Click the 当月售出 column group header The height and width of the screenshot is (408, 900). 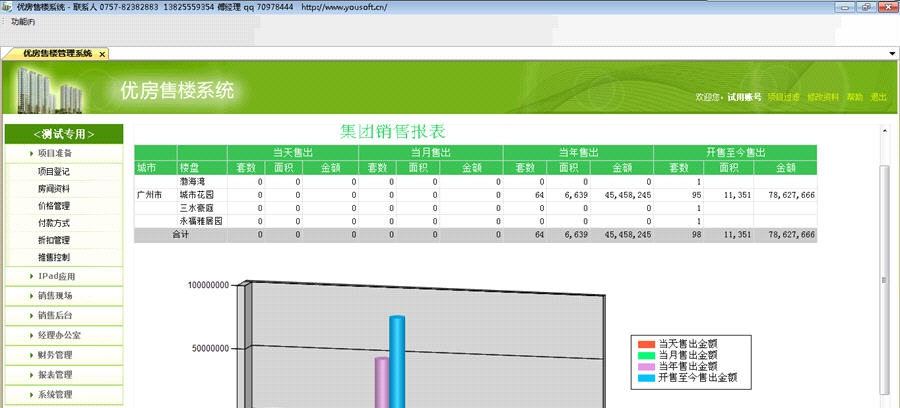coord(430,153)
